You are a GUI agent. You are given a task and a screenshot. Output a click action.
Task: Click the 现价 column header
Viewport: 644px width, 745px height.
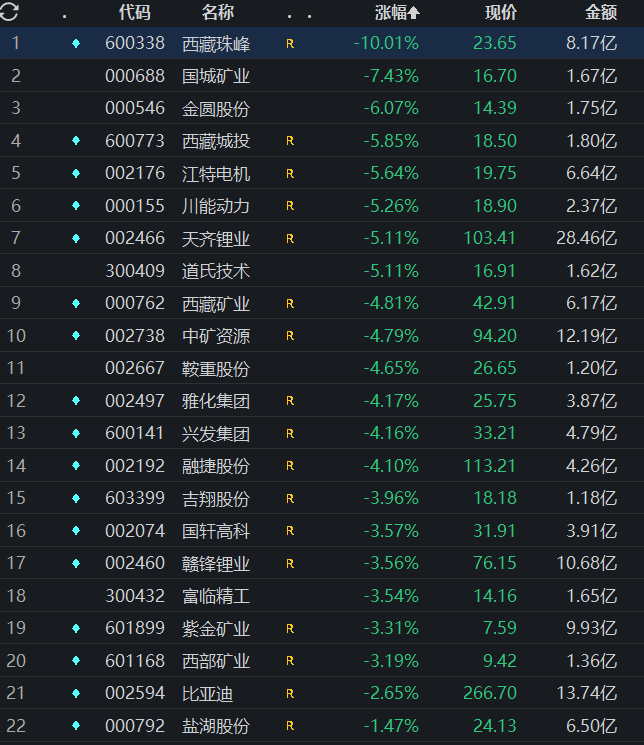point(500,12)
